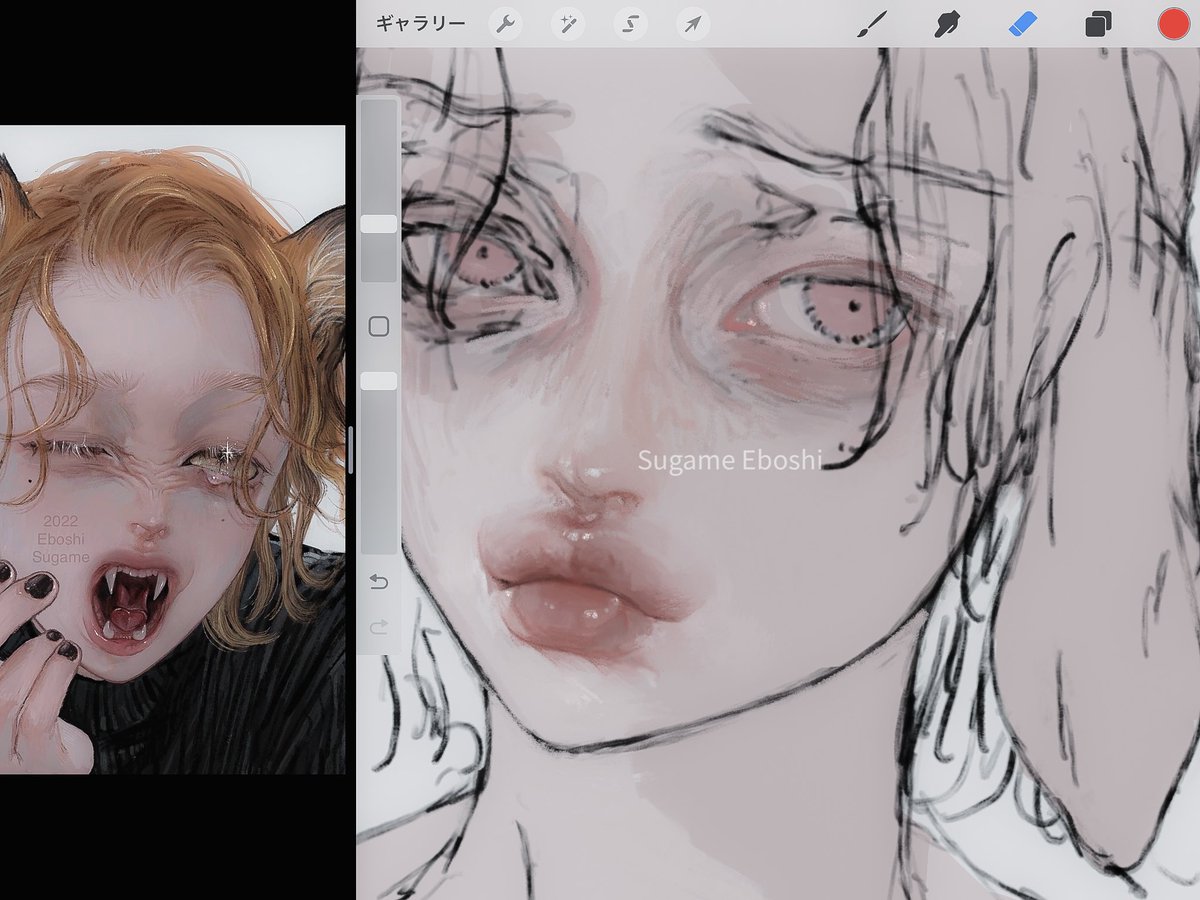Open the red active color picker
The width and height of the screenshot is (1200, 900).
click(x=1173, y=24)
